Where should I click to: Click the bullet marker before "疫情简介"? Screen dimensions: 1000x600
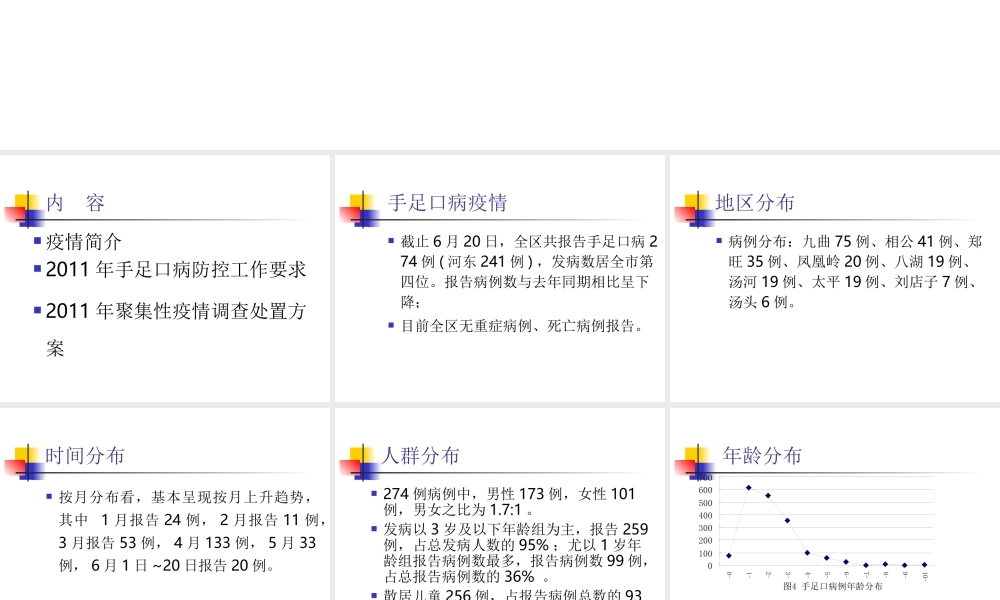click(39, 238)
